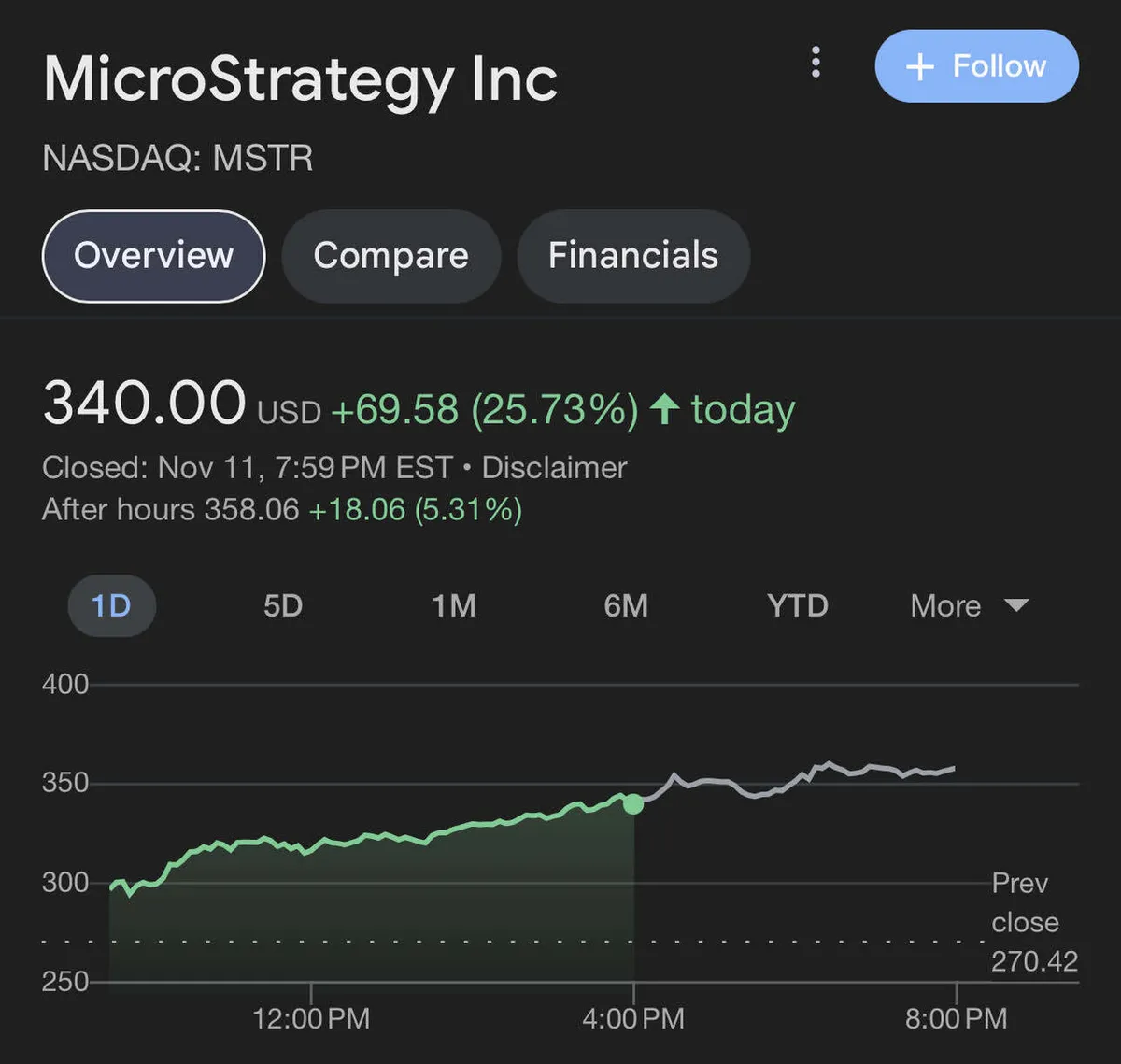This screenshot has width=1121, height=1064.
Task: Open the Compare tab
Action: [x=390, y=256]
